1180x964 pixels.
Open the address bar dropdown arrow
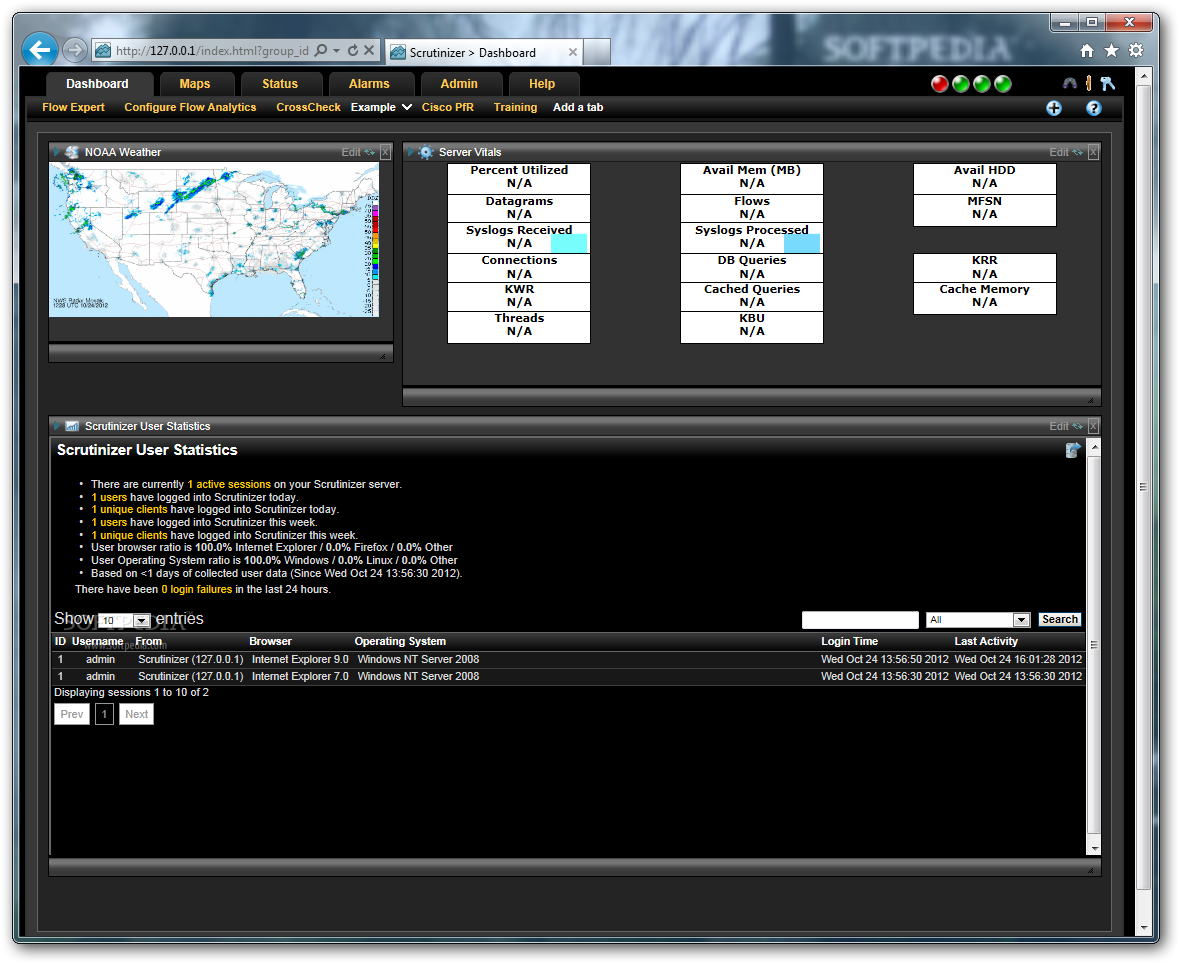tap(336, 50)
